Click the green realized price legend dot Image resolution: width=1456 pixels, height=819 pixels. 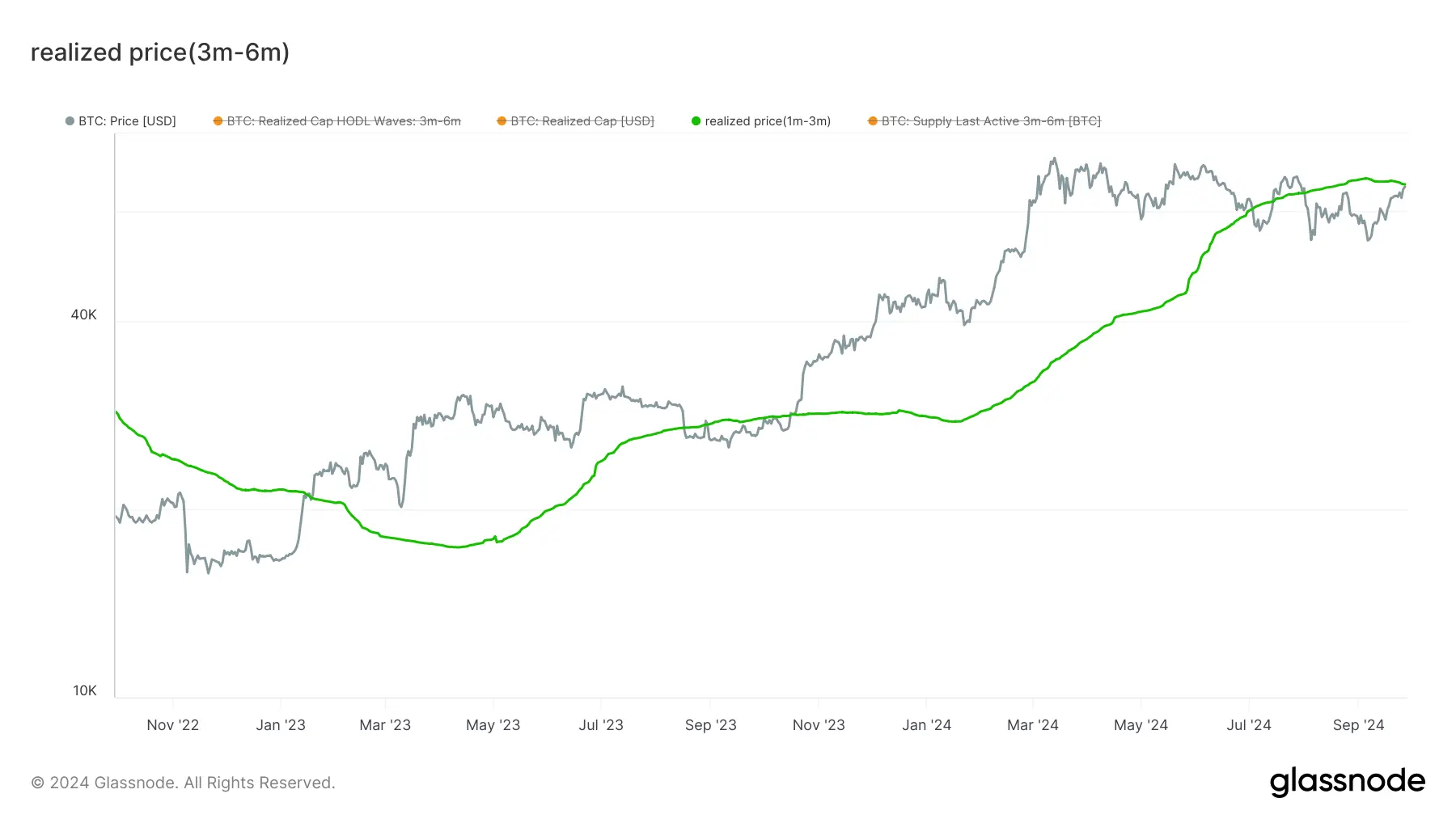(x=696, y=121)
